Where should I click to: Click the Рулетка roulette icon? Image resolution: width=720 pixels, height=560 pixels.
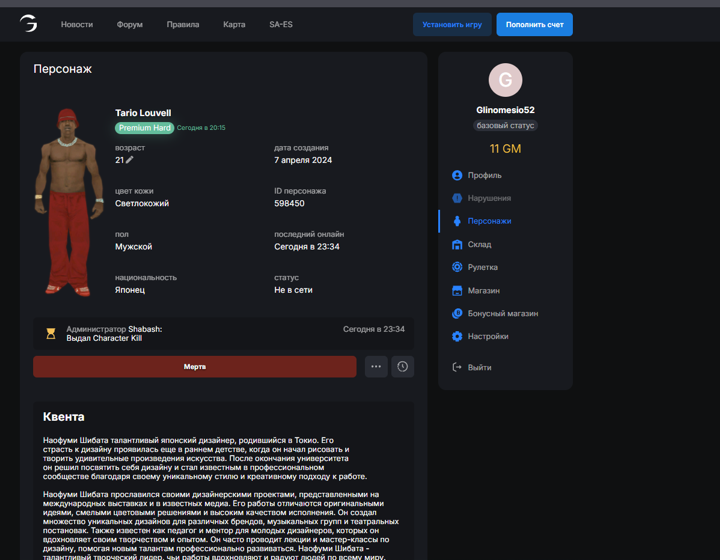click(x=457, y=267)
